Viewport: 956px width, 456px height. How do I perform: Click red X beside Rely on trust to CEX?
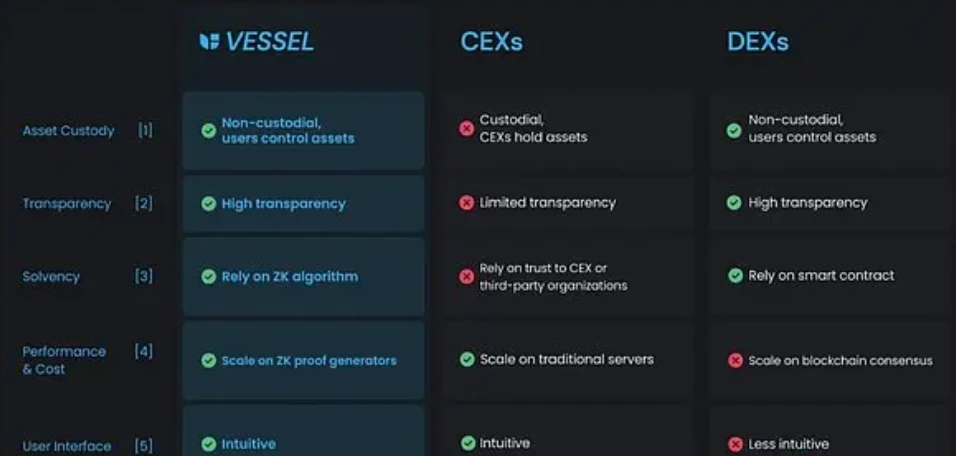466,277
